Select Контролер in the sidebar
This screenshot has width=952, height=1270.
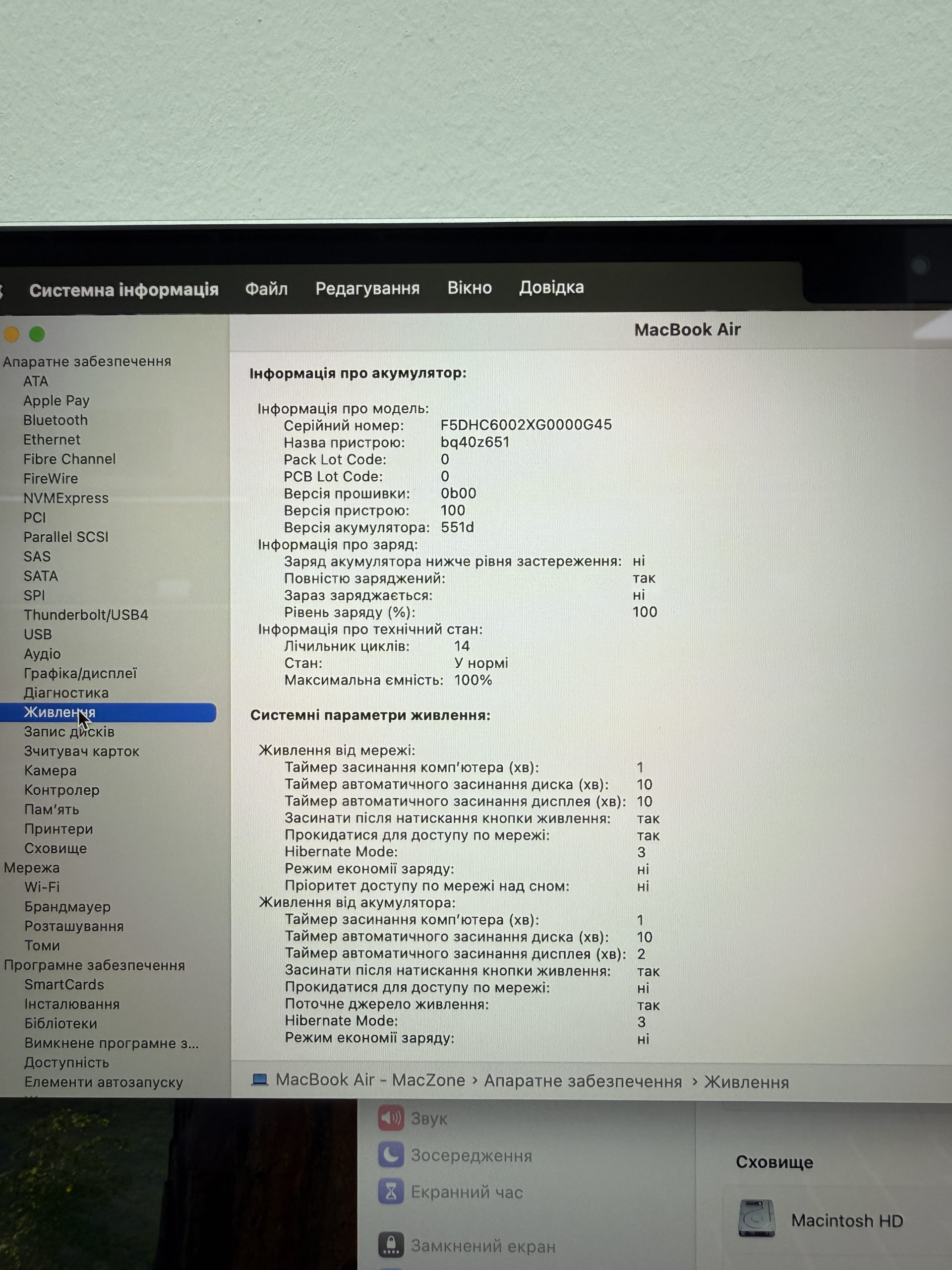pos(62,791)
